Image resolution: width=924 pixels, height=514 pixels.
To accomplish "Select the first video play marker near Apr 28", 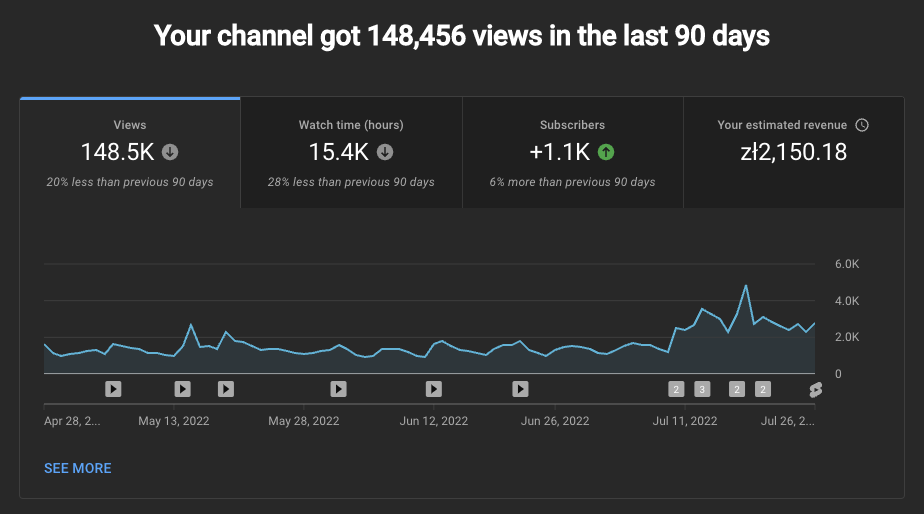I will point(113,389).
